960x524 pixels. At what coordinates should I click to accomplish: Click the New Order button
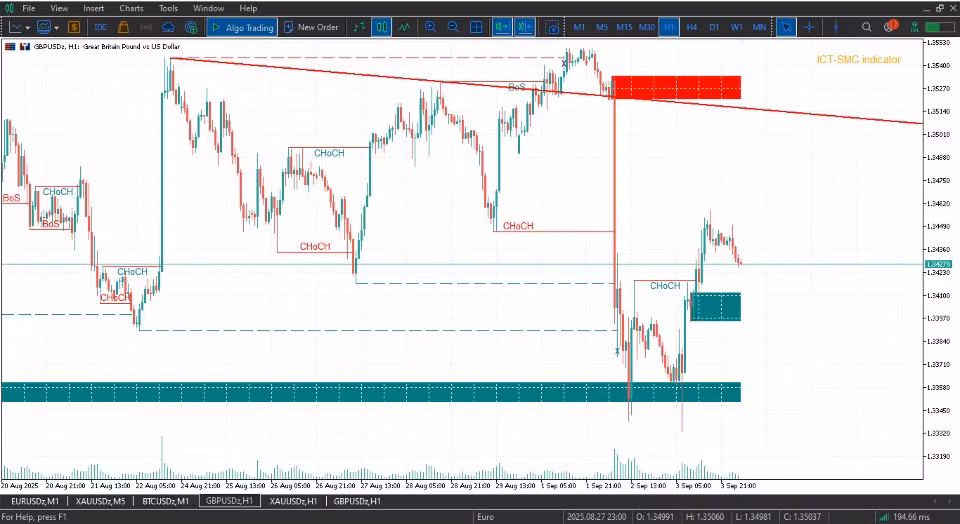pyautogui.click(x=311, y=27)
